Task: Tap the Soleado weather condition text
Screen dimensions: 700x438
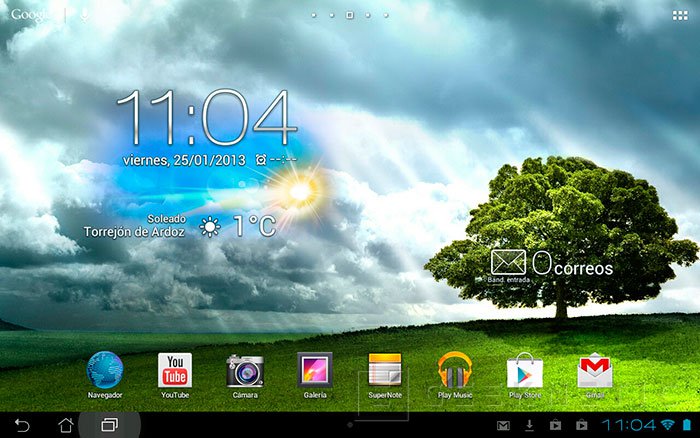Action: (x=167, y=219)
